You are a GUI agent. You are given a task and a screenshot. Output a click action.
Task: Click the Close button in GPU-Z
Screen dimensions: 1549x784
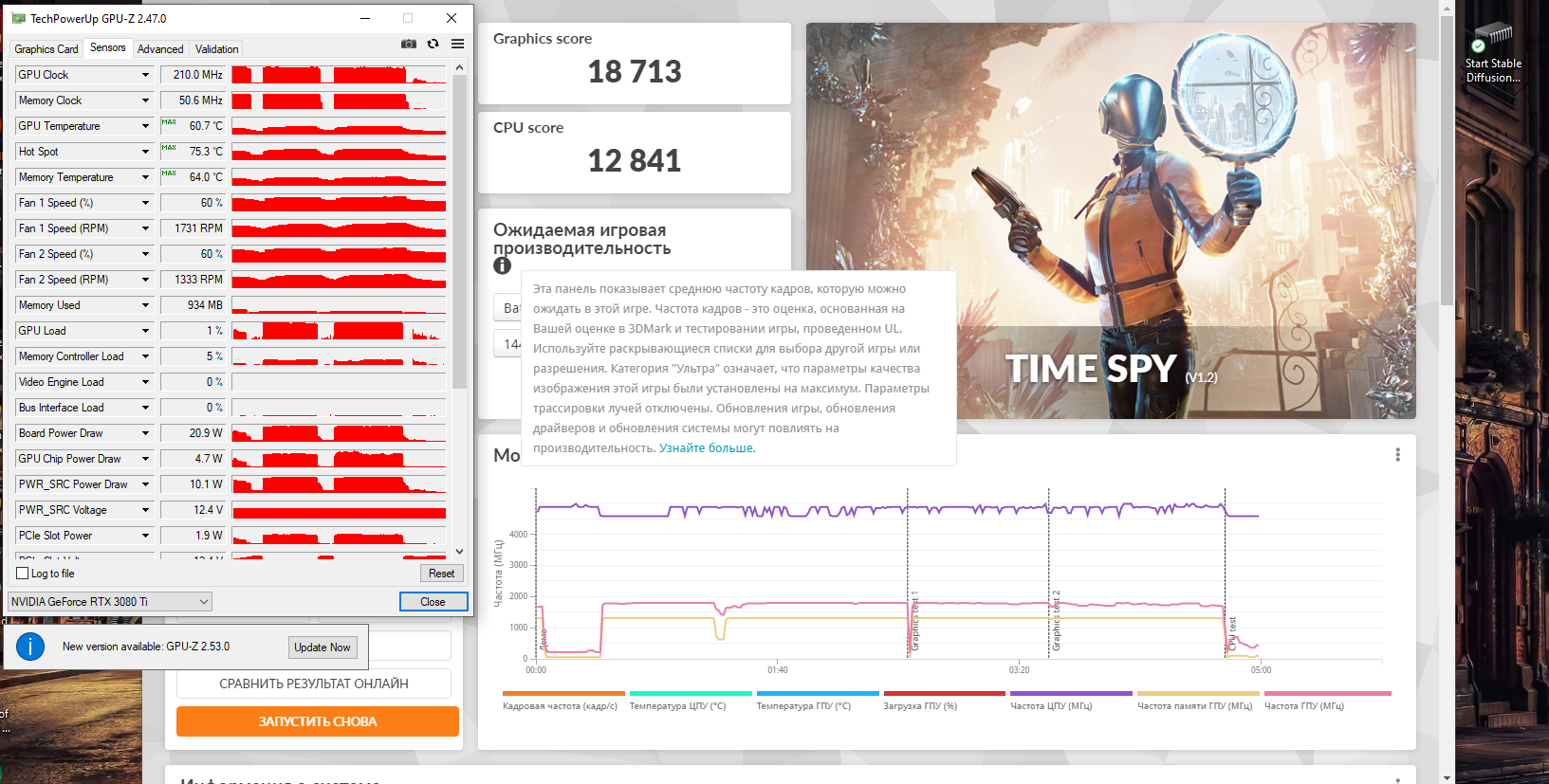tap(433, 602)
